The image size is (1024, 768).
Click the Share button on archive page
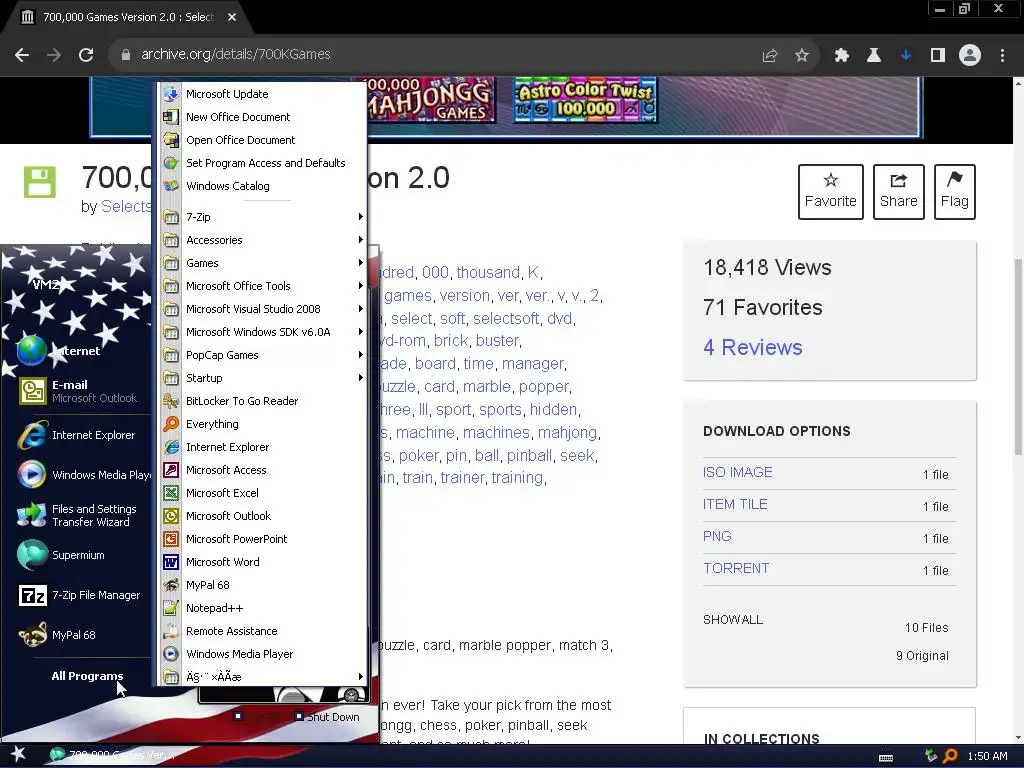[x=899, y=191]
